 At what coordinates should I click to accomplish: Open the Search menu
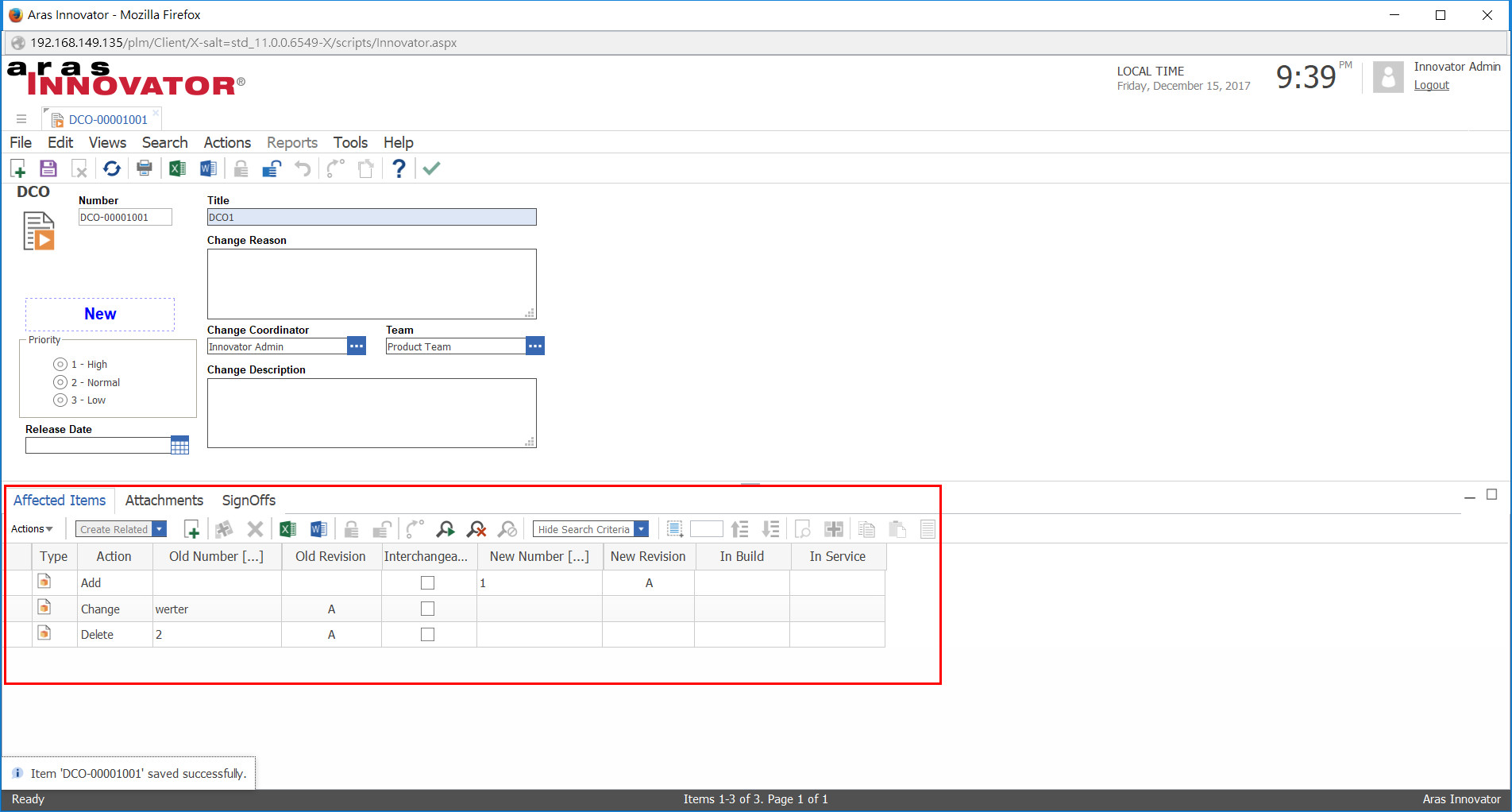pos(165,142)
